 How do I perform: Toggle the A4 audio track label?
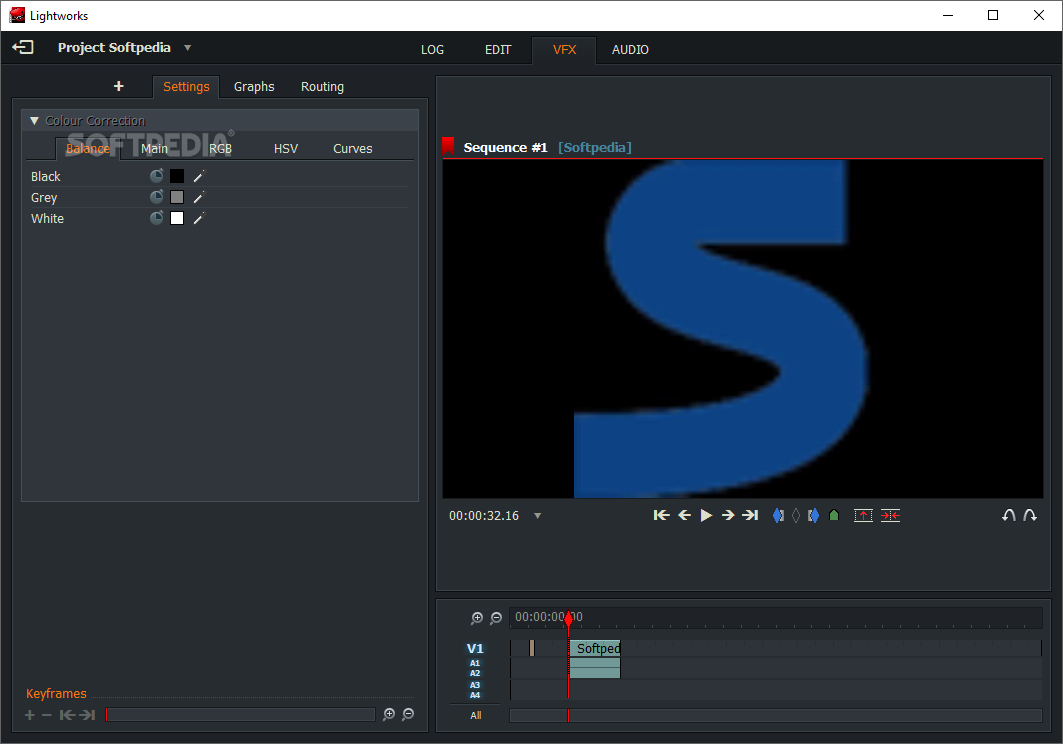tap(475, 695)
